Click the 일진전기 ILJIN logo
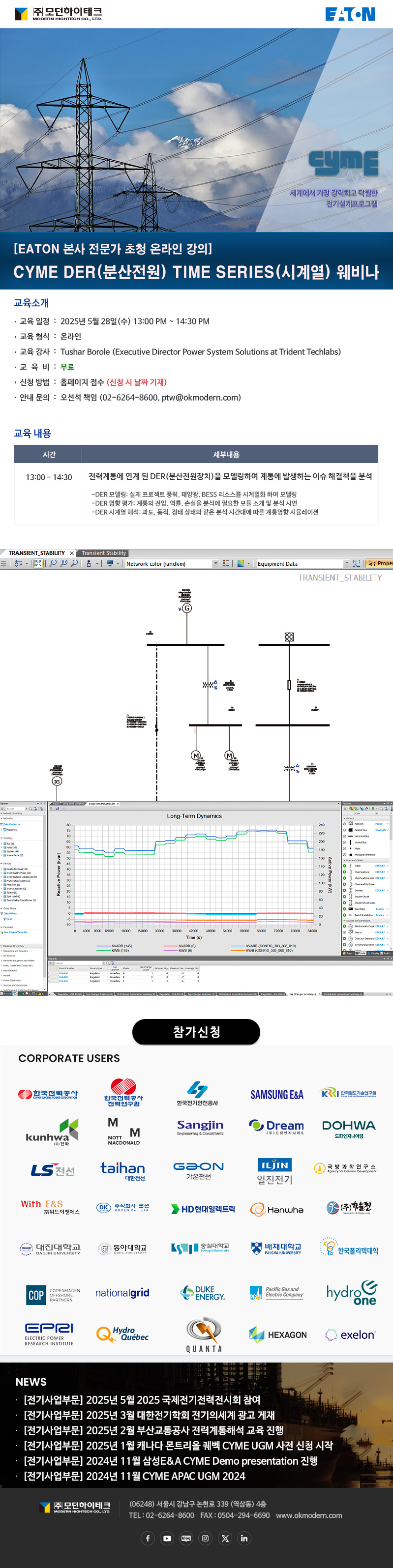This screenshot has width=393, height=1568. [275, 1171]
